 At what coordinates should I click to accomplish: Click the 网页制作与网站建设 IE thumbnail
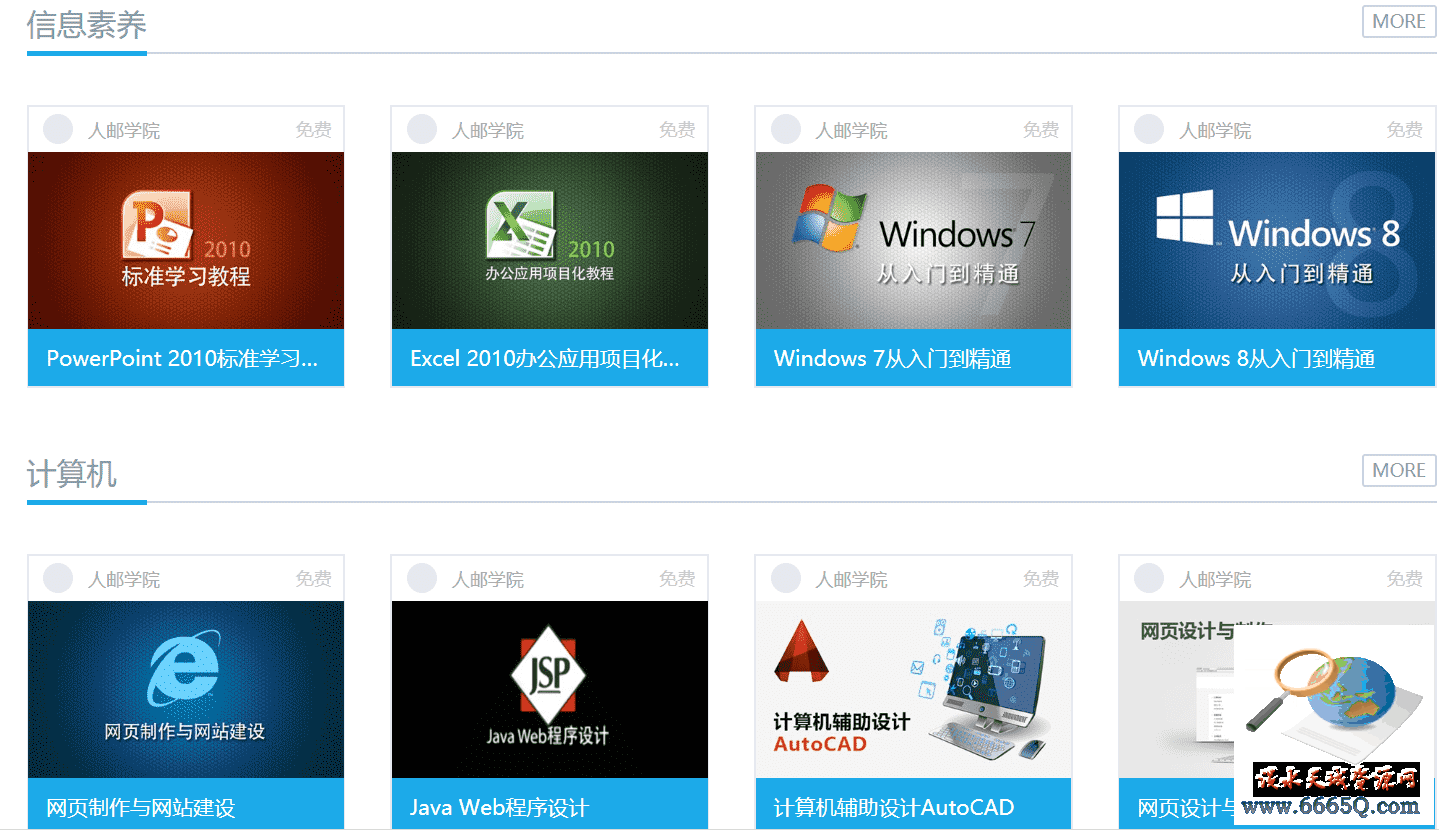point(186,689)
